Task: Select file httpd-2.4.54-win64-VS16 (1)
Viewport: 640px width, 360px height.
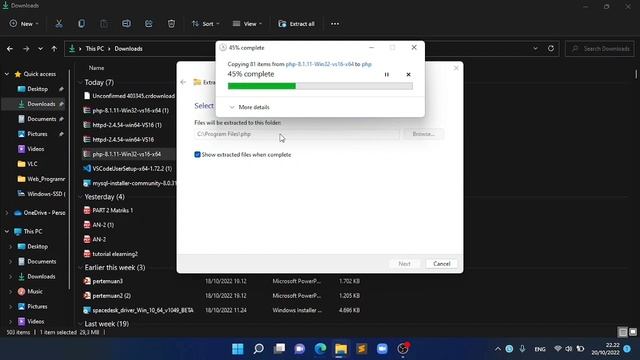Action: [x=127, y=125]
